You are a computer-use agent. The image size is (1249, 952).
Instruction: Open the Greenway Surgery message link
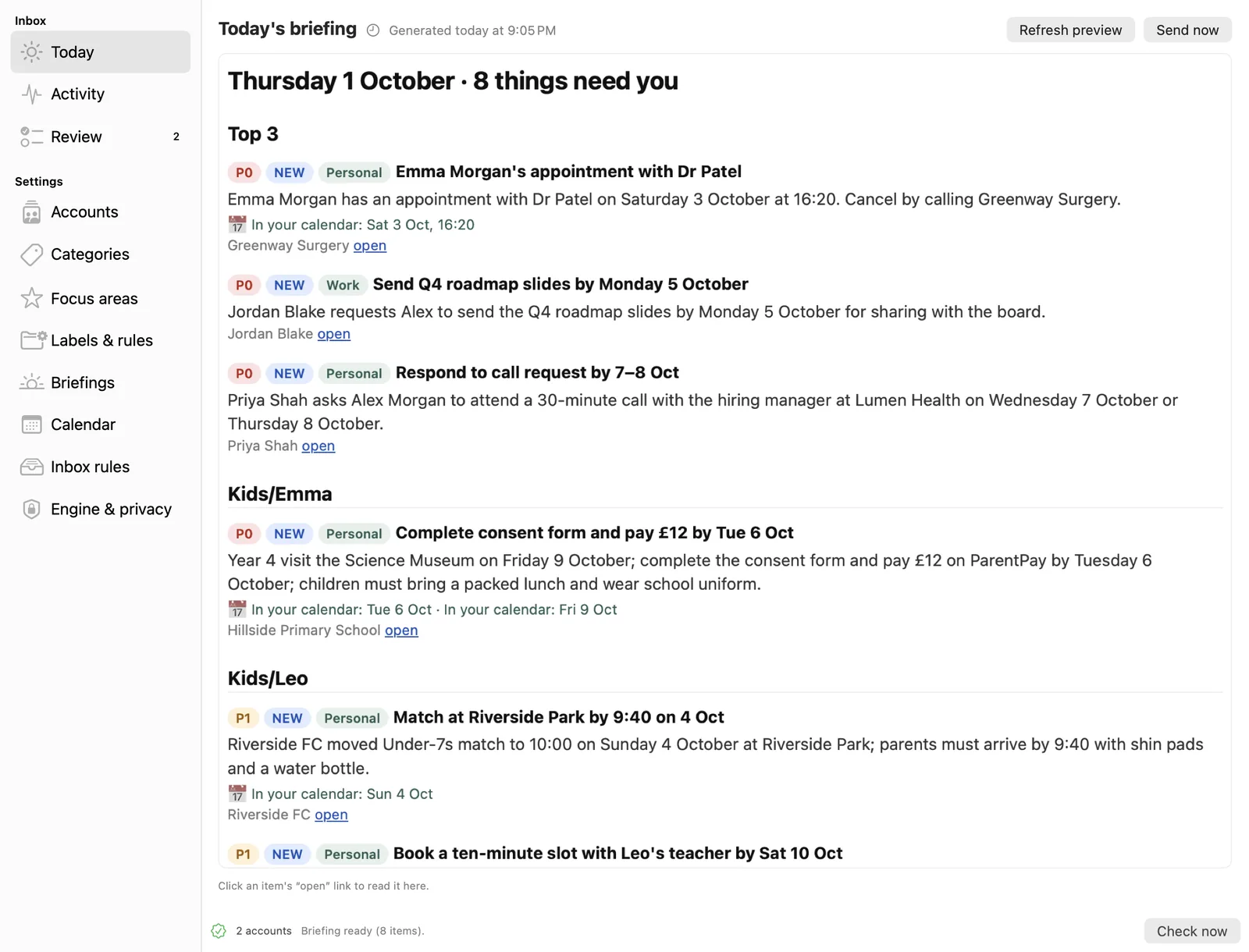coord(370,246)
